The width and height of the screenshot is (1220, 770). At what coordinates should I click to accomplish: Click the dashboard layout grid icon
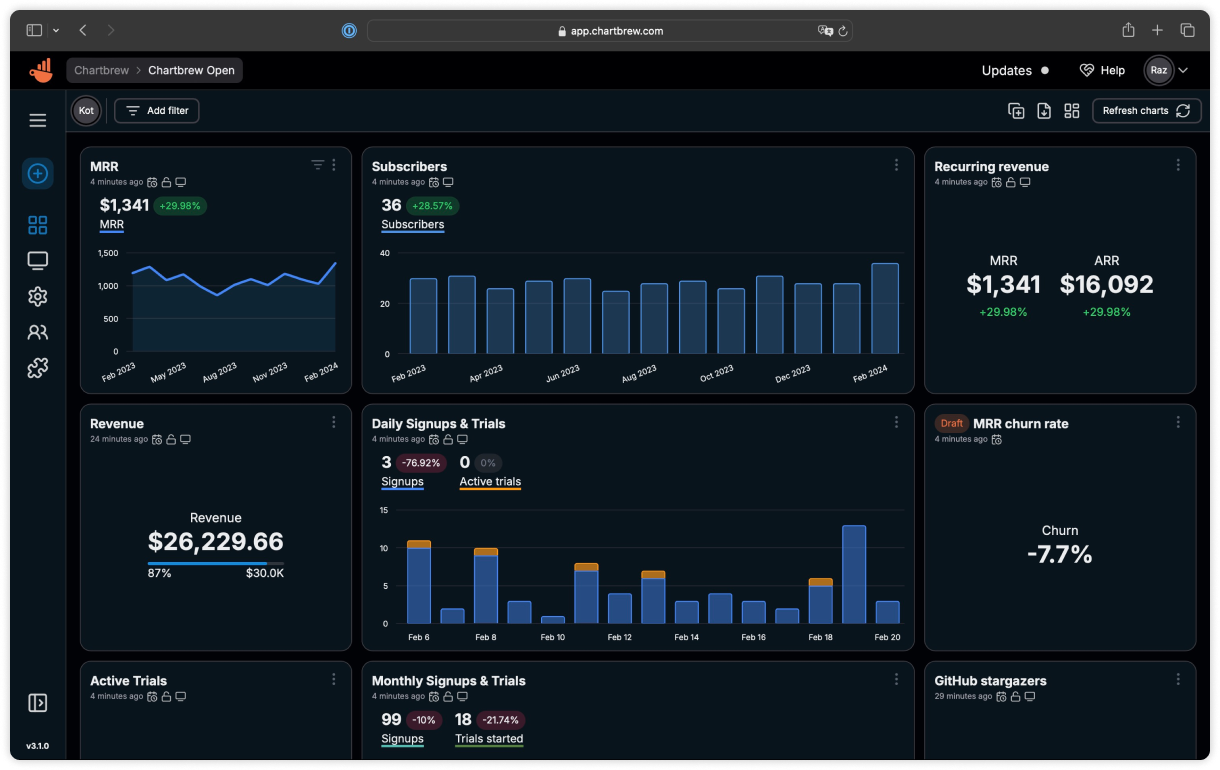click(x=1072, y=111)
